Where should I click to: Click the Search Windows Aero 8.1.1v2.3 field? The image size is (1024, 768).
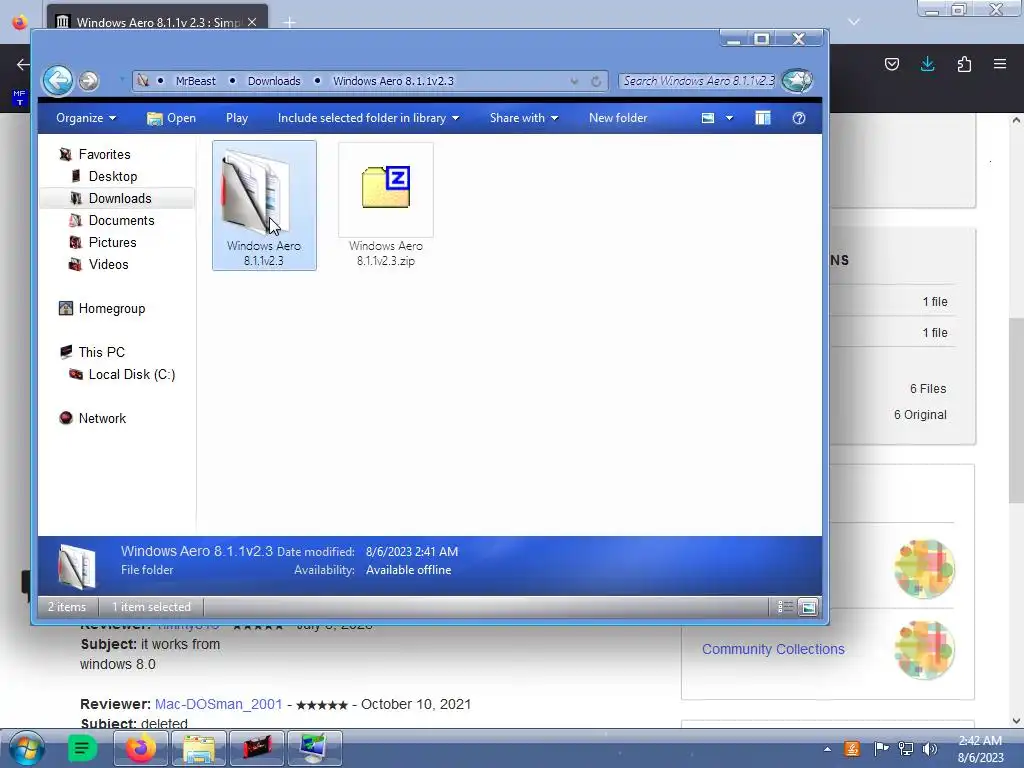[697, 81]
